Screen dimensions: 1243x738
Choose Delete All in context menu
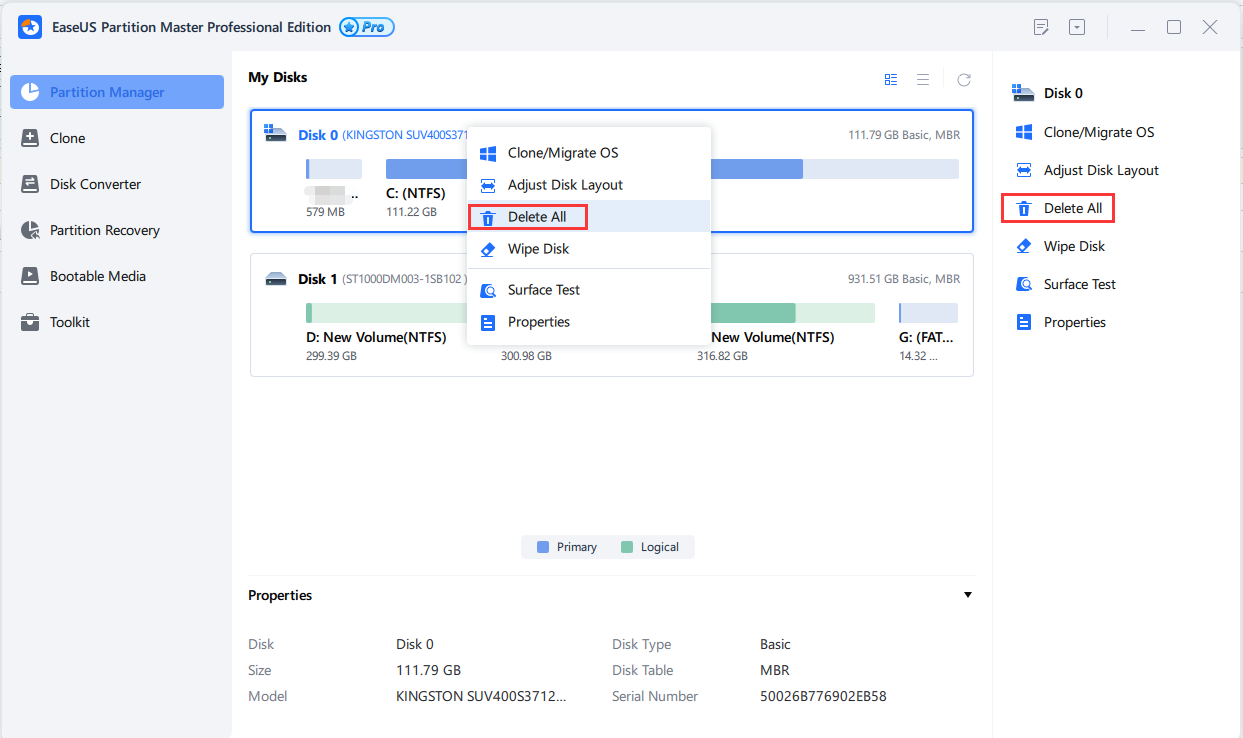[537, 217]
